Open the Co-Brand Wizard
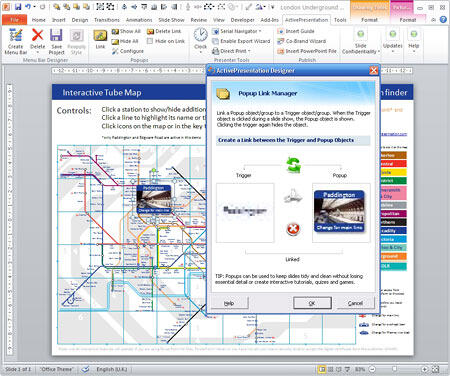Image resolution: width=450 pixels, height=376 pixels. click(x=301, y=41)
